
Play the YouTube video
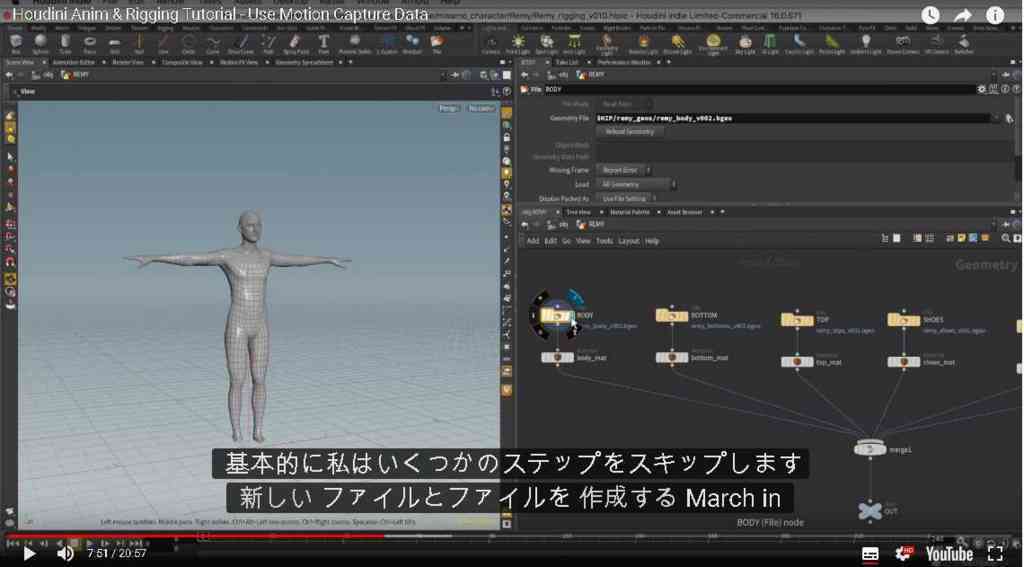click(29, 553)
